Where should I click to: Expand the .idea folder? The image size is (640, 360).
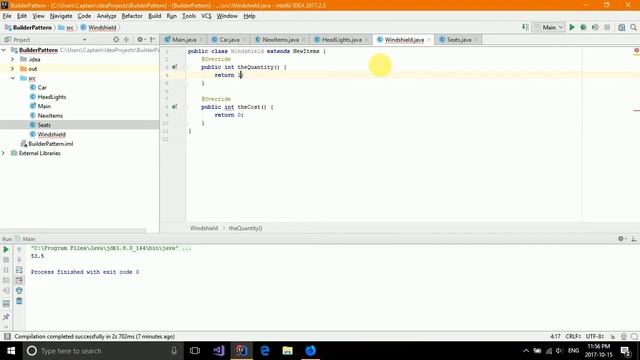click(13, 59)
